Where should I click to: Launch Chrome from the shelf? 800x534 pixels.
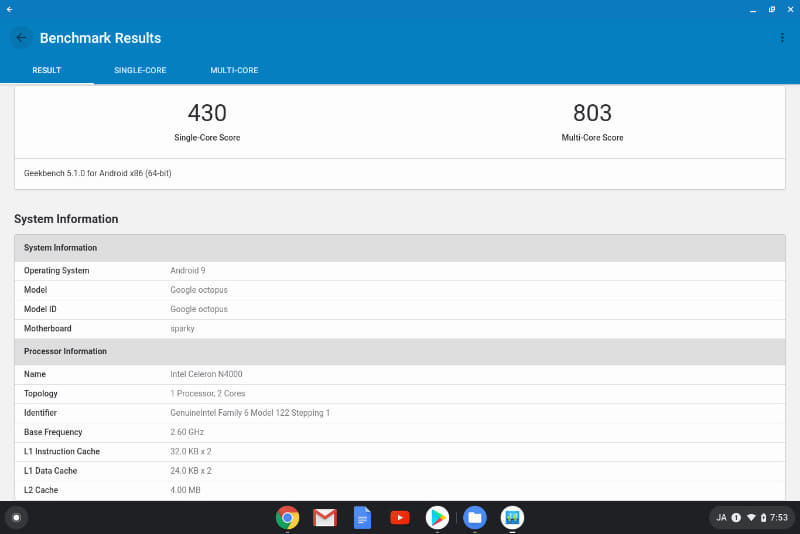coord(287,518)
